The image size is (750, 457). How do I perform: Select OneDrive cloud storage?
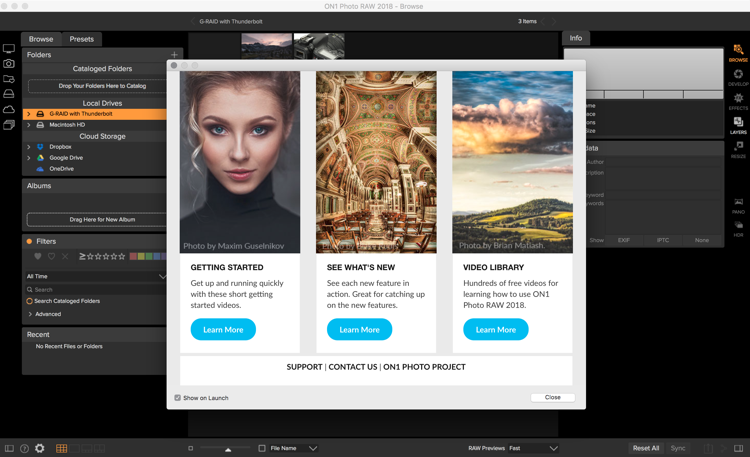pos(61,169)
